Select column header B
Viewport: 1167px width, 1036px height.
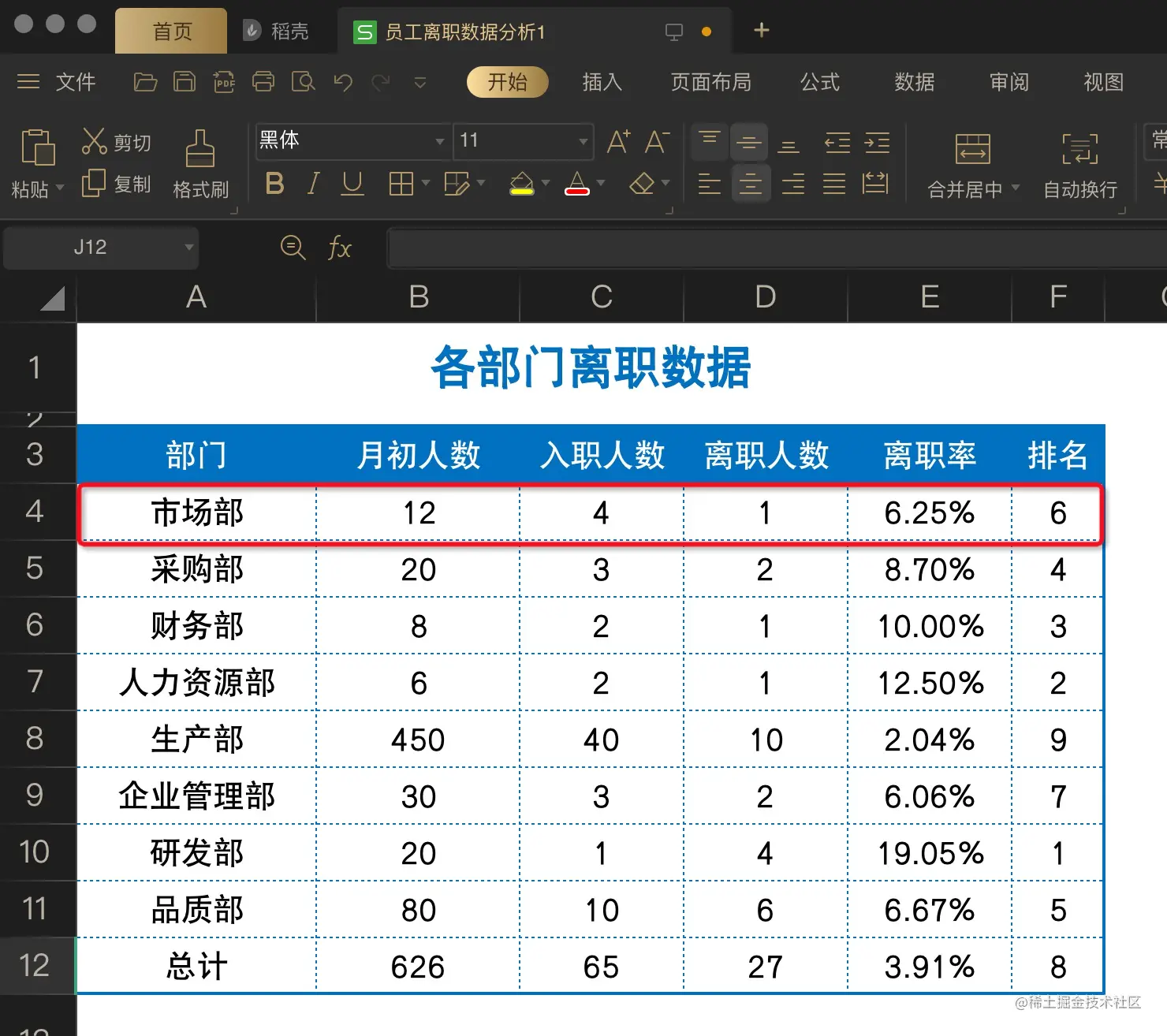[x=419, y=297]
